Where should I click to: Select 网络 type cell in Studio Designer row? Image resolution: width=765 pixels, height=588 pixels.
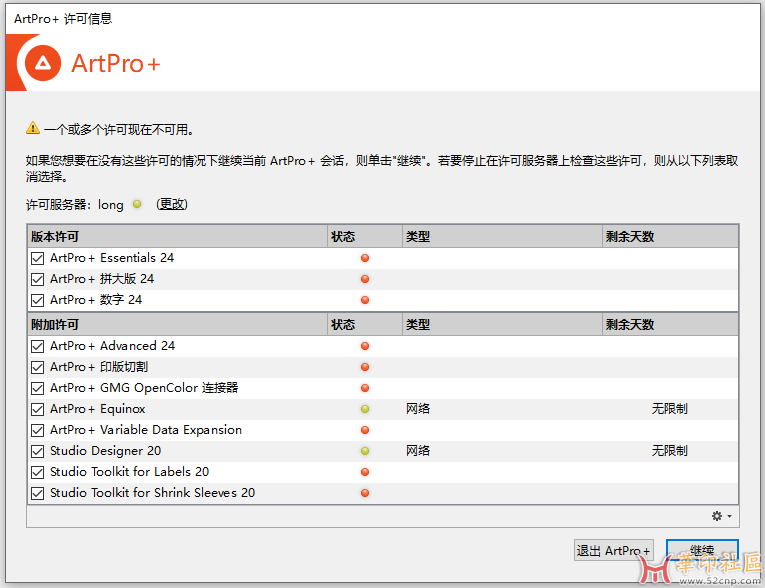[x=418, y=451]
